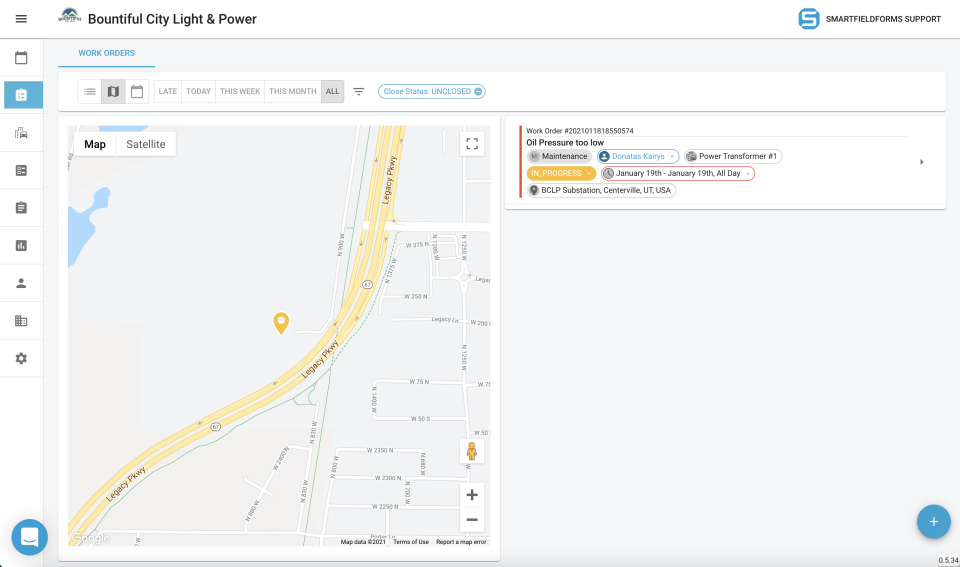Open the bar chart analytics sidebar icon
The height and width of the screenshot is (567, 960).
point(21,246)
